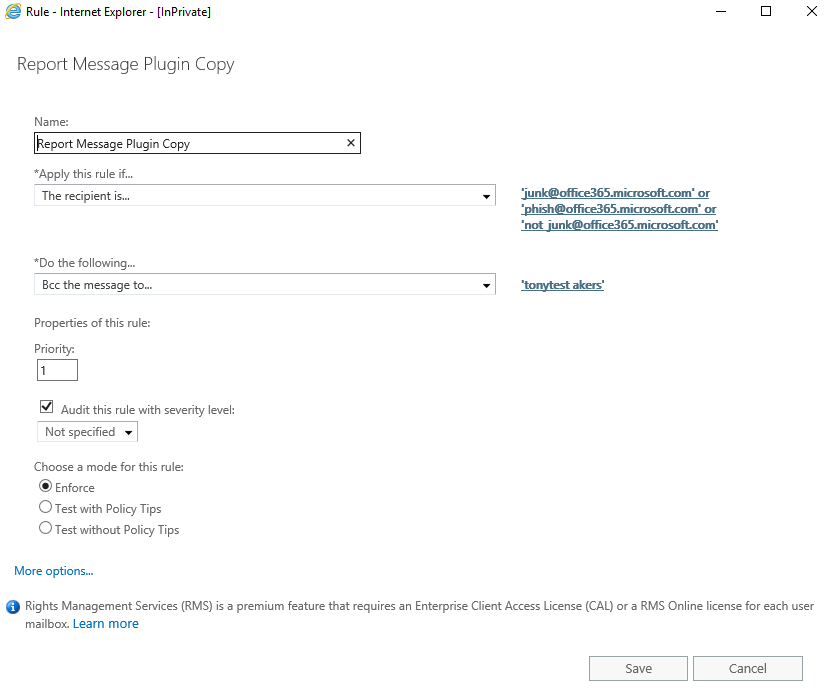The width and height of the screenshot is (829, 693).
Task: Open the 'More options...' link
Action: pos(53,571)
